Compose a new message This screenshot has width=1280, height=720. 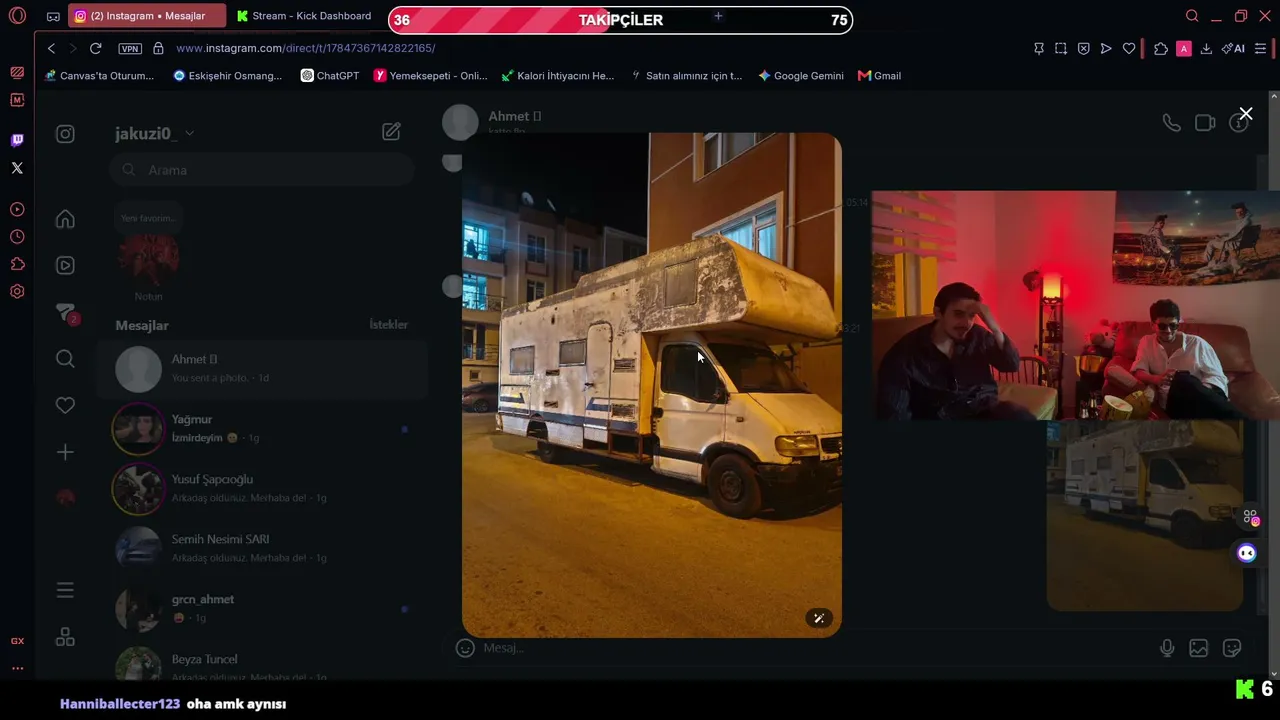(391, 131)
